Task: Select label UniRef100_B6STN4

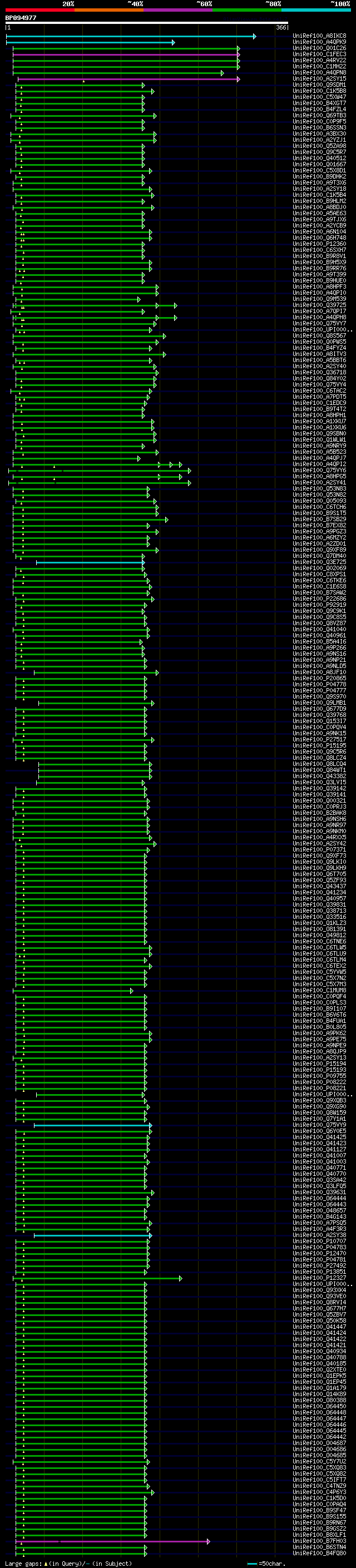Action: [x=319, y=1547]
